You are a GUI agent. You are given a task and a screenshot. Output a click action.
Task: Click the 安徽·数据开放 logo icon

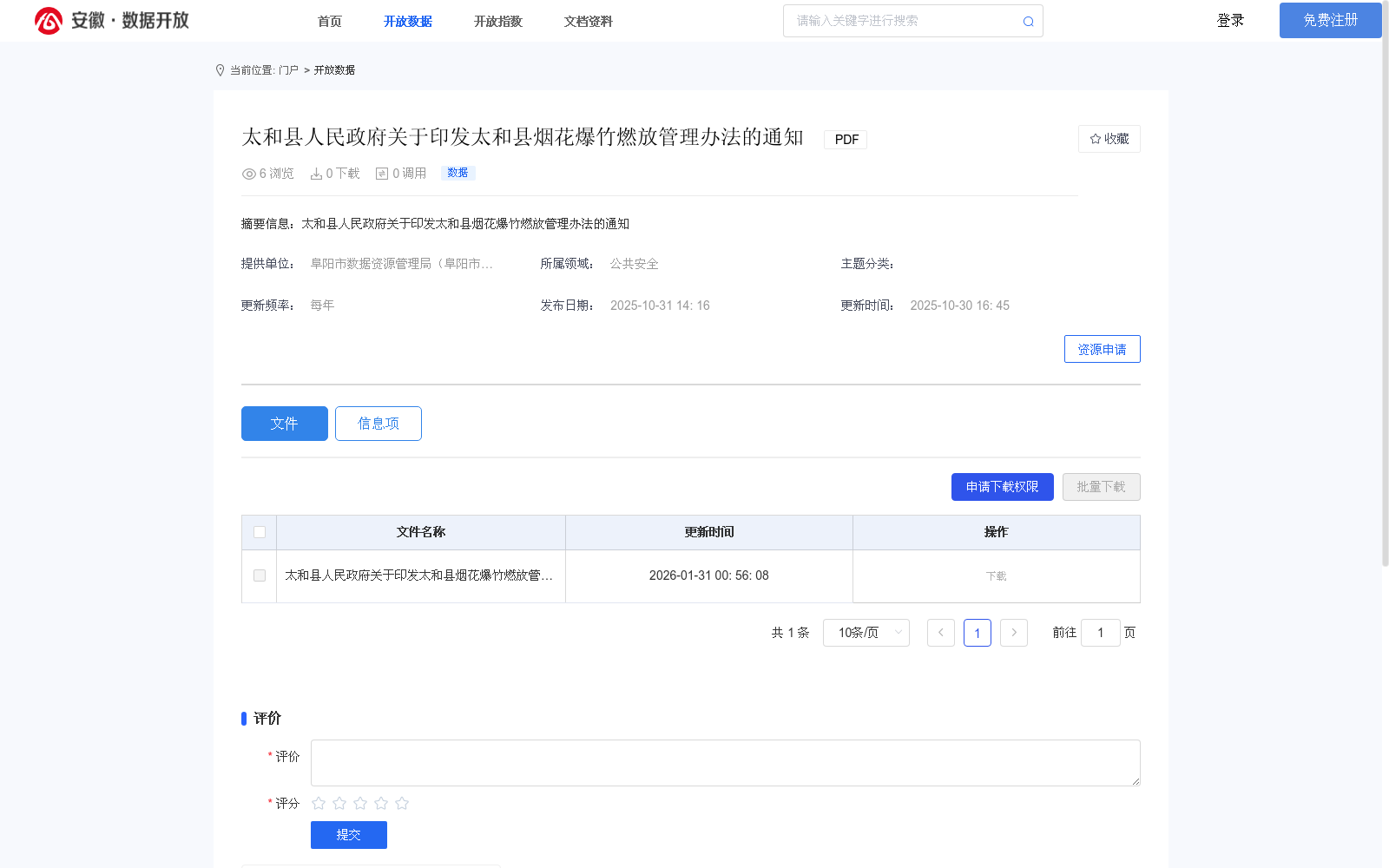pos(49,21)
